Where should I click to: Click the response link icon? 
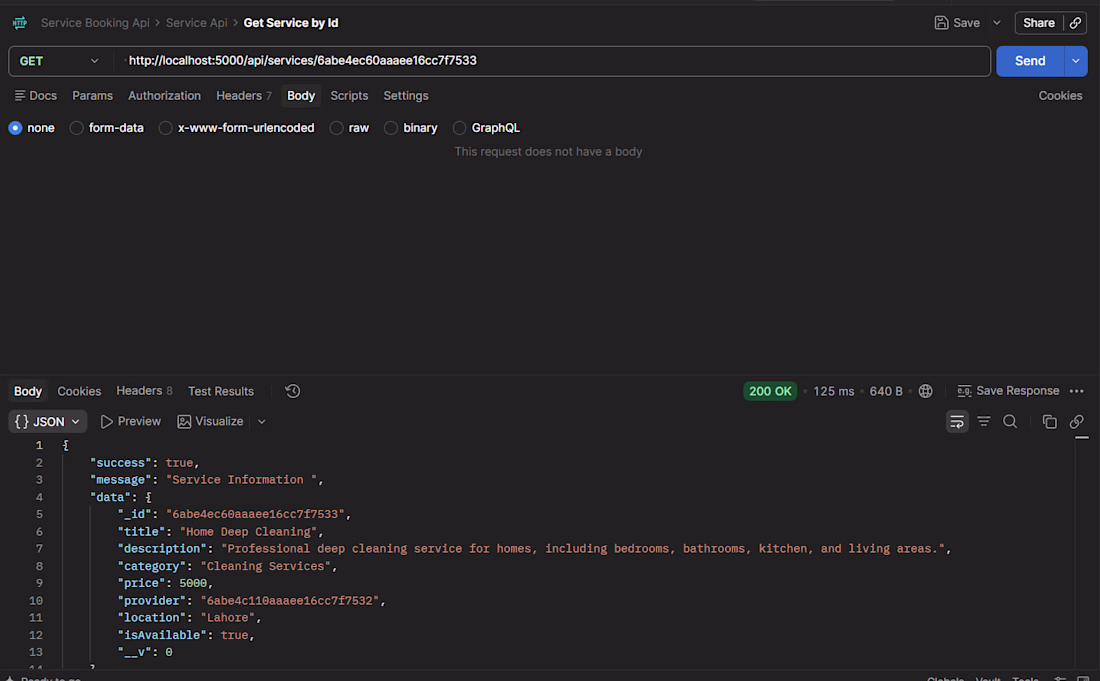1076,422
